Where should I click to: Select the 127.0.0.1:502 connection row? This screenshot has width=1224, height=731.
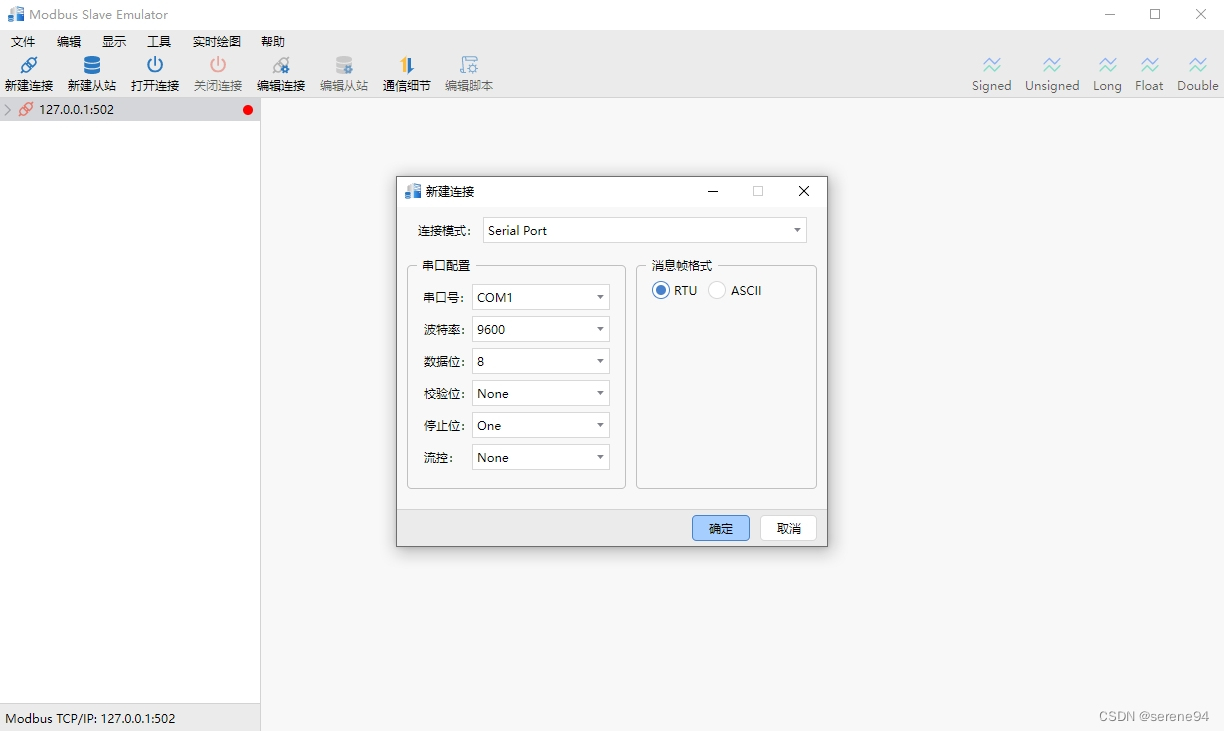pyautogui.click(x=130, y=110)
